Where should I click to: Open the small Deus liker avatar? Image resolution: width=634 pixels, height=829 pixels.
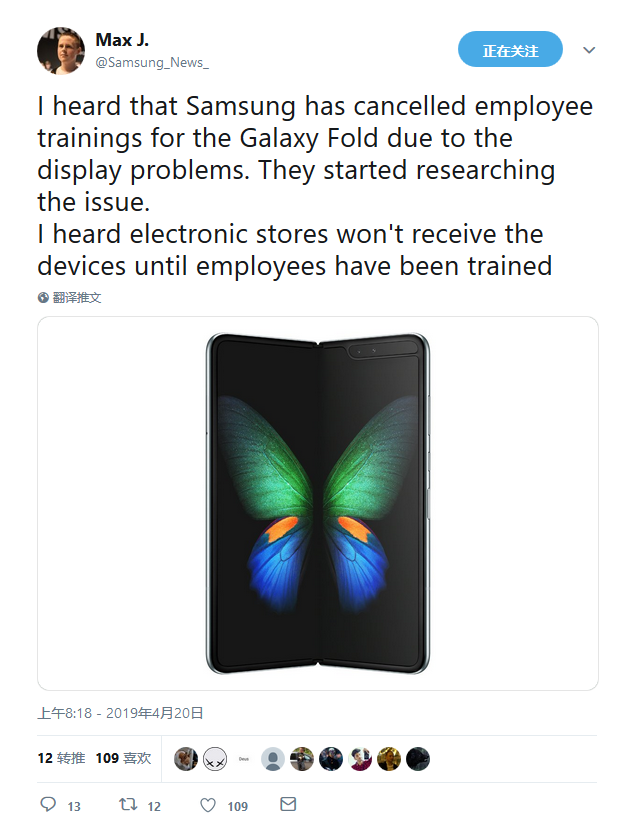244,759
